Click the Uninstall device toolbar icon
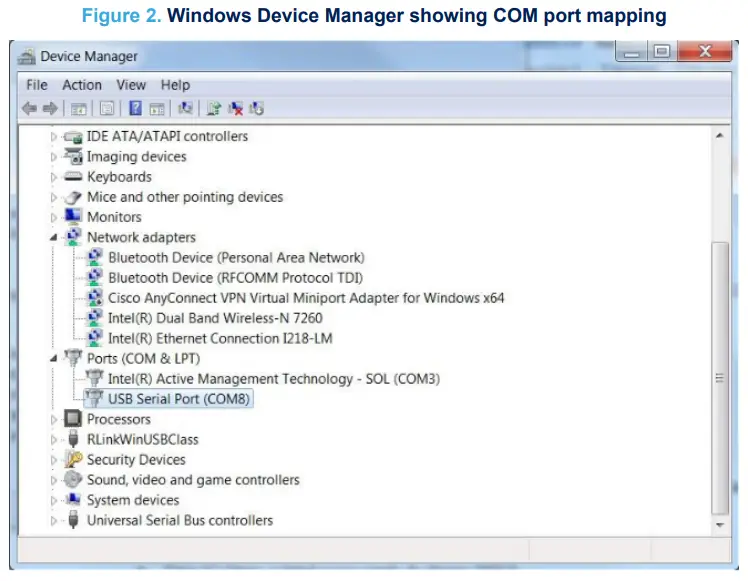 coord(235,108)
